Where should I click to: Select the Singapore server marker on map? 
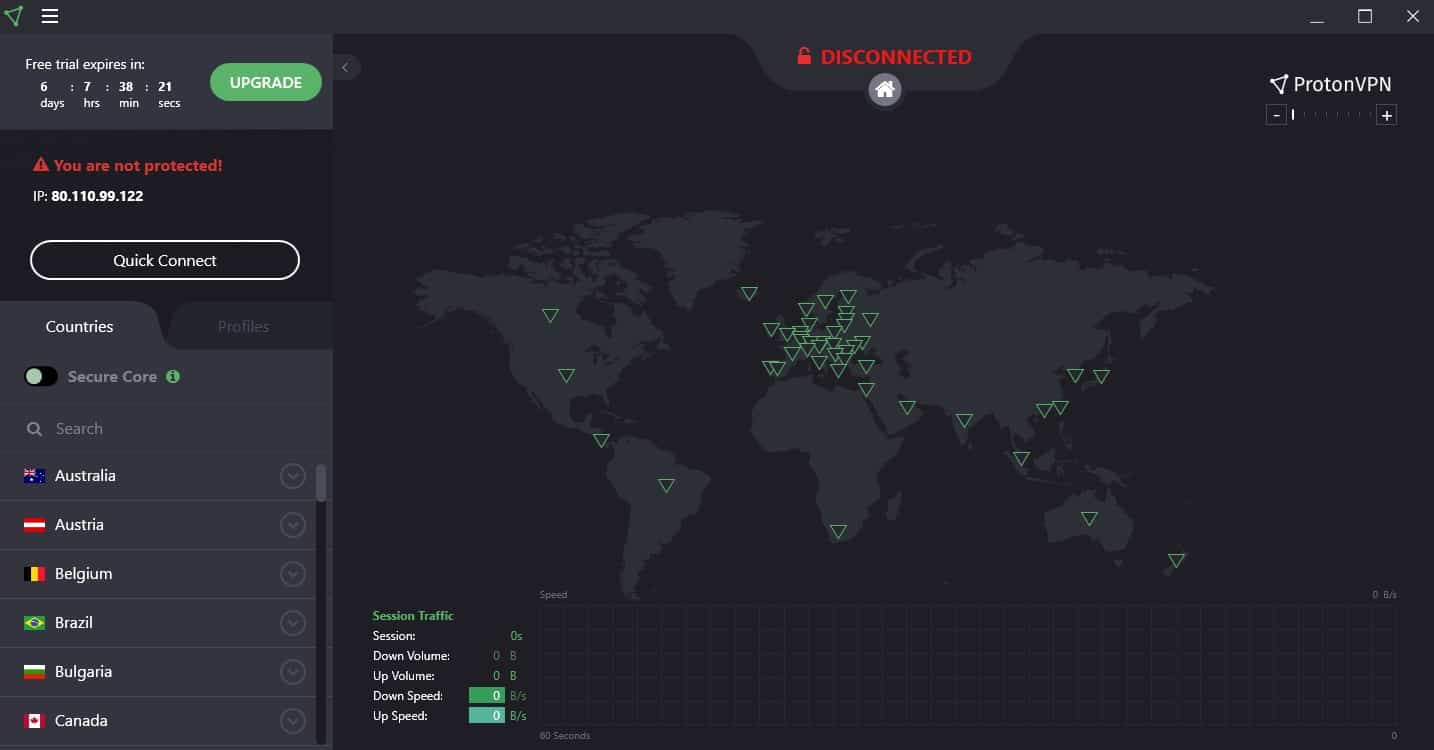pyautogui.click(x=1021, y=458)
